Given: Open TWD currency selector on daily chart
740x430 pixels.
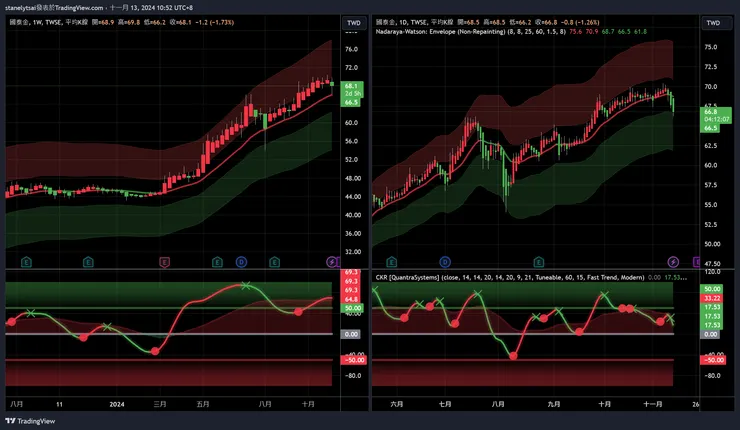Looking at the screenshot, I should 713,23.
